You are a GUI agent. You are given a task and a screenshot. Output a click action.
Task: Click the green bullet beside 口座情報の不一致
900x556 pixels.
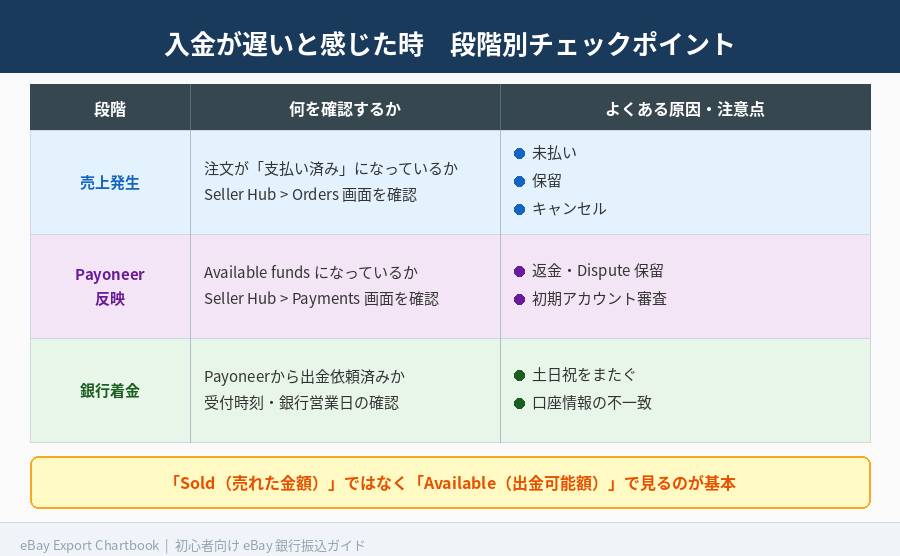(x=519, y=403)
